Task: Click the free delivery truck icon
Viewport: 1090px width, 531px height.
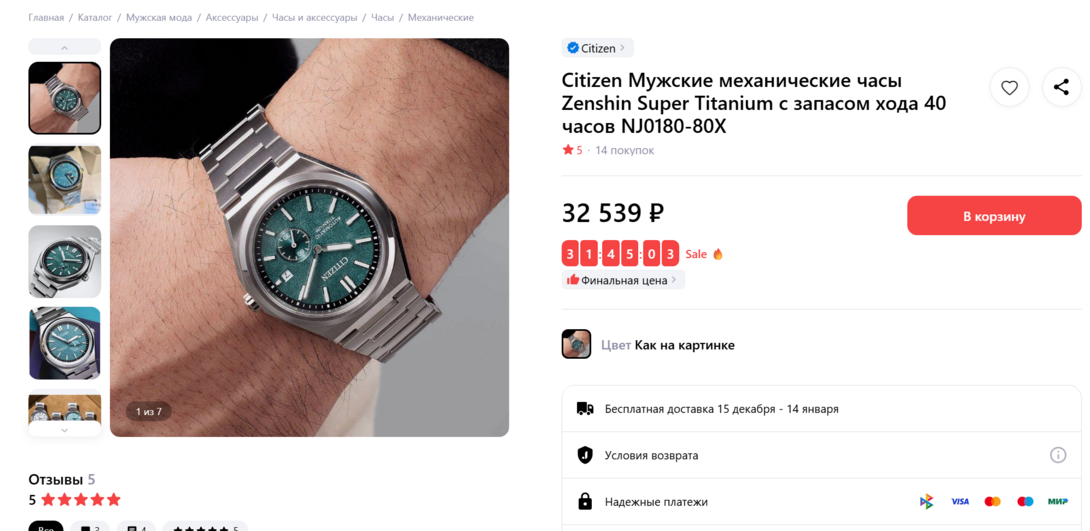Action: (585, 409)
